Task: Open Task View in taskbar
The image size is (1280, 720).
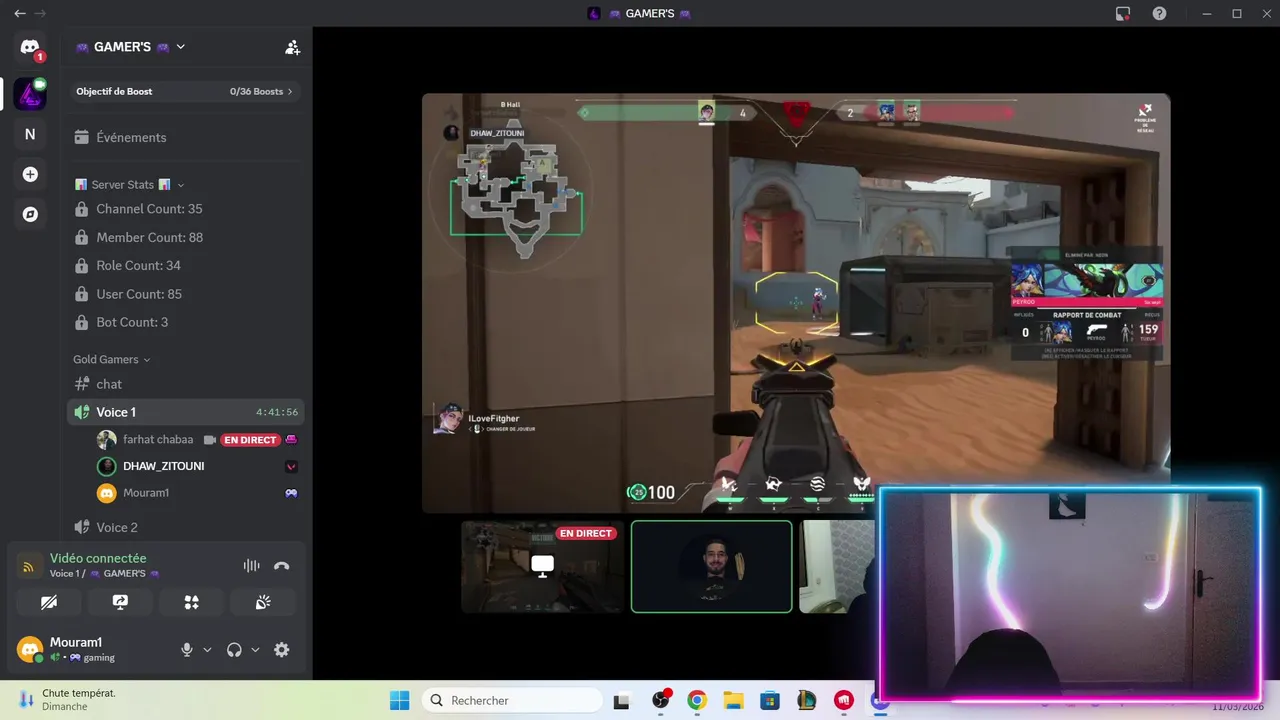Action: (622, 700)
